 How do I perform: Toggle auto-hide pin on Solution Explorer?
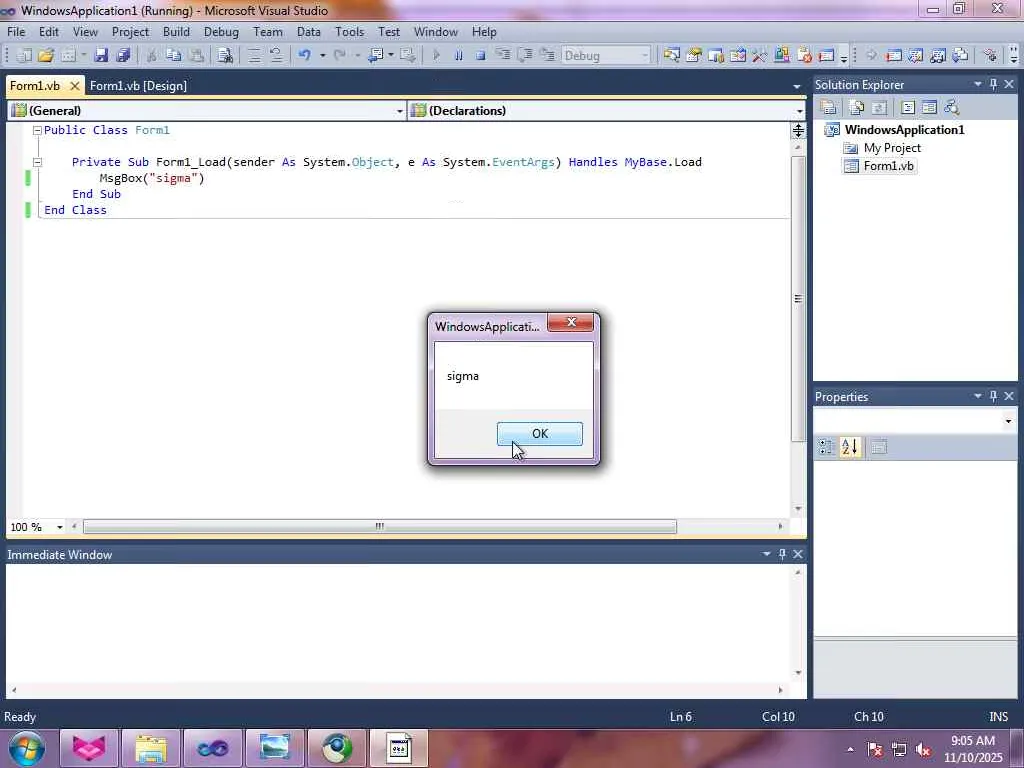tap(993, 84)
